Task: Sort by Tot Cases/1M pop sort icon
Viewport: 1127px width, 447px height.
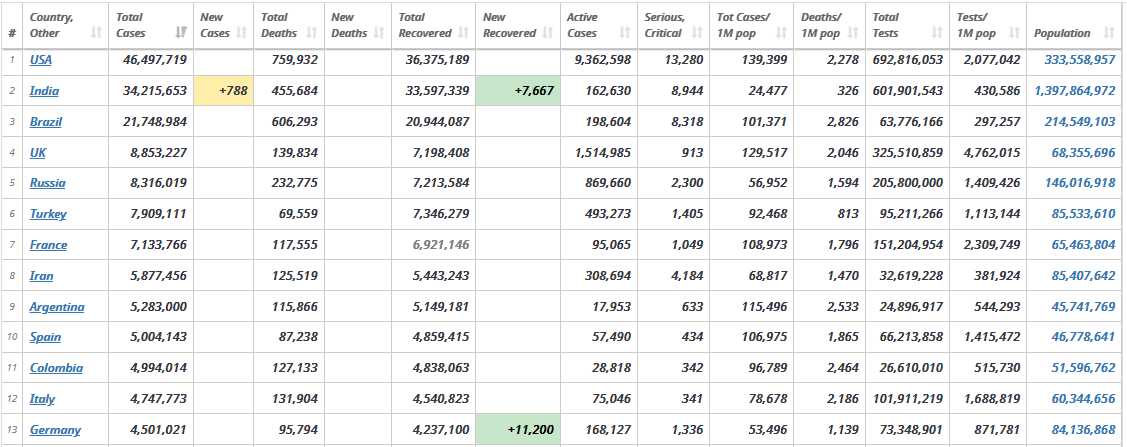Action: [x=781, y=33]
